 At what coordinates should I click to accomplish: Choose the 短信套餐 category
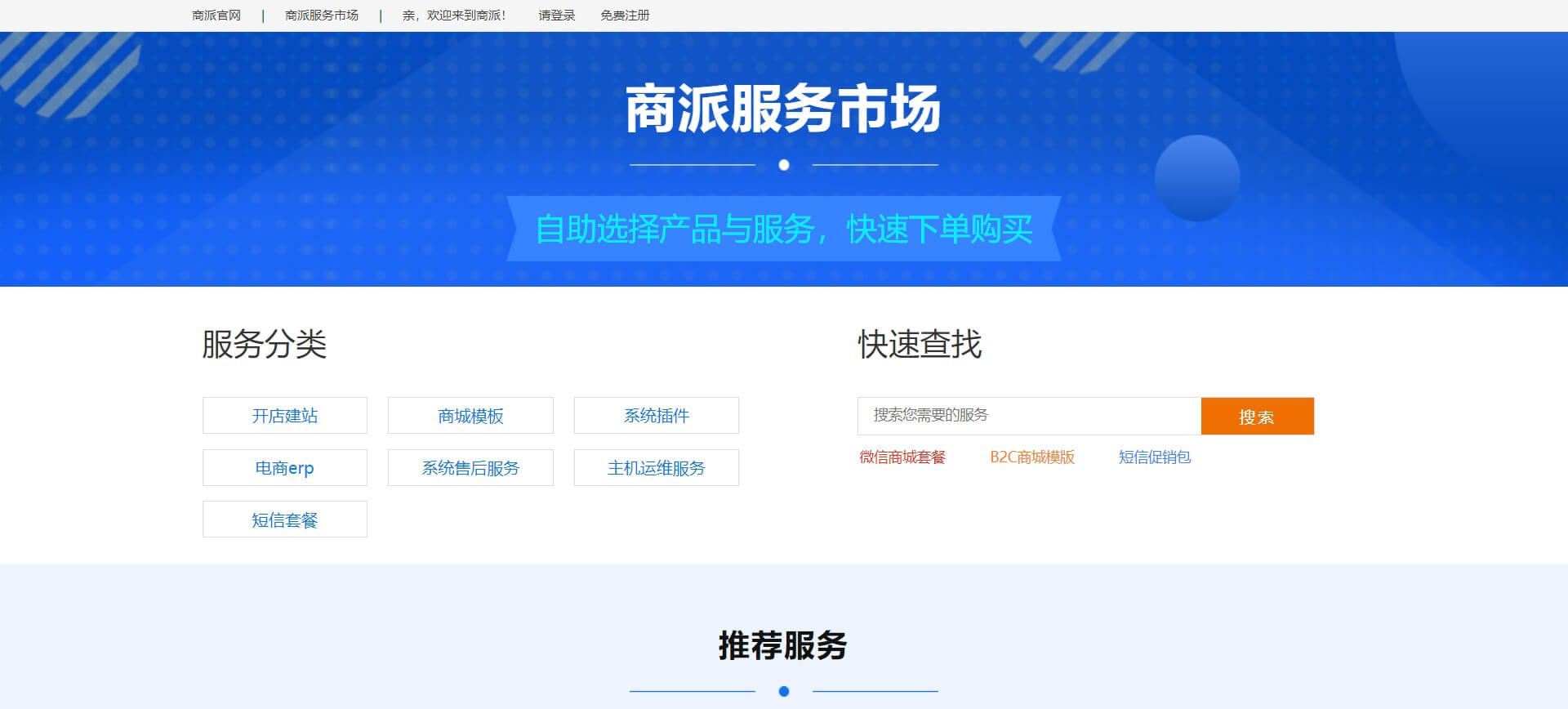click(285, 519)
